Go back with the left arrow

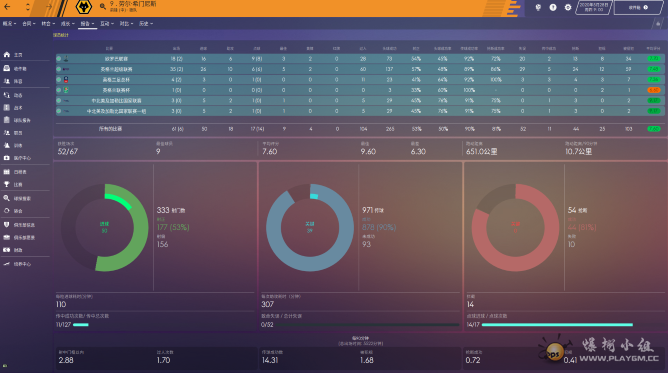click(x=7, y=7)
